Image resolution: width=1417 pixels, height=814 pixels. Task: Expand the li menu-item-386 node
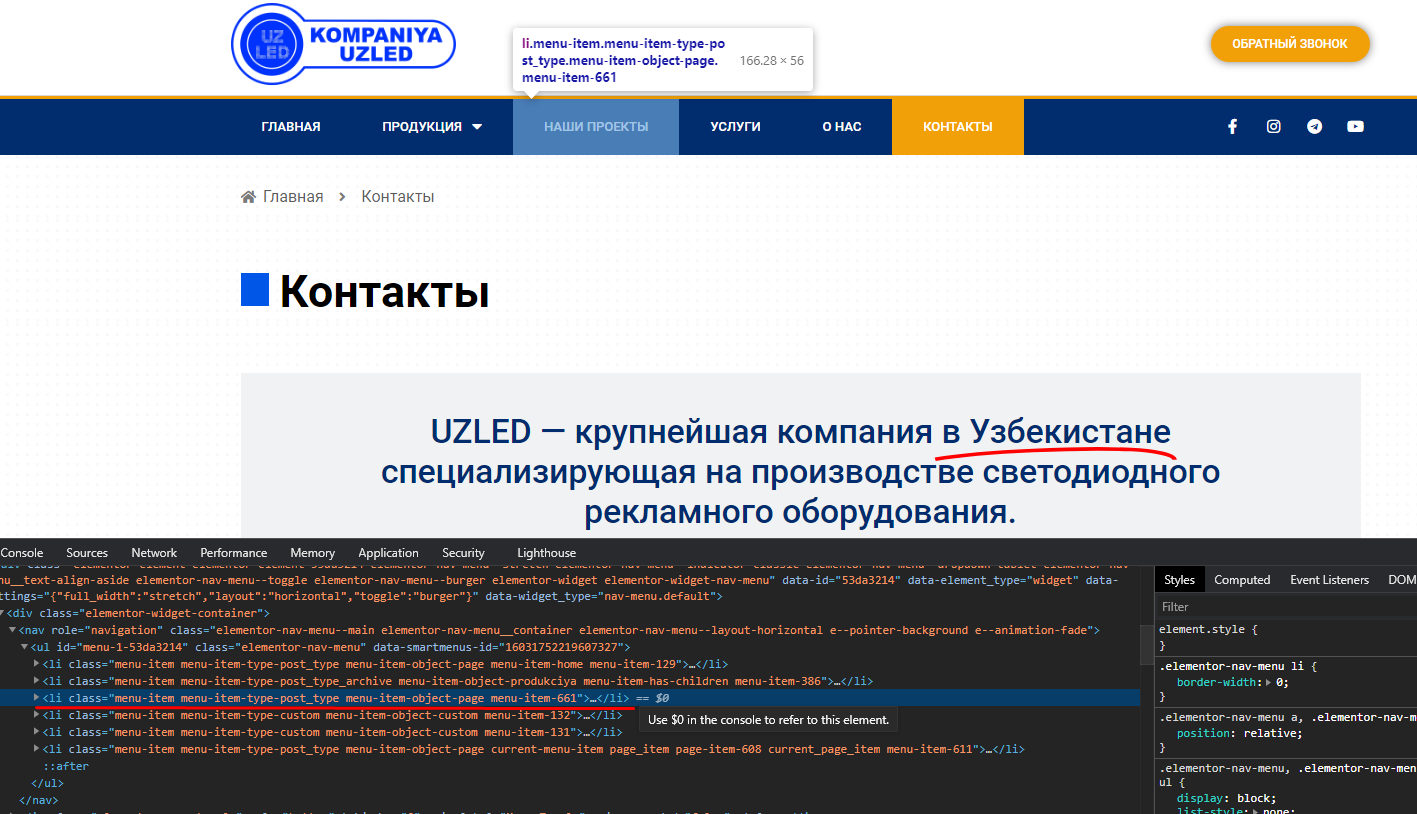click(x=37, y=681)
